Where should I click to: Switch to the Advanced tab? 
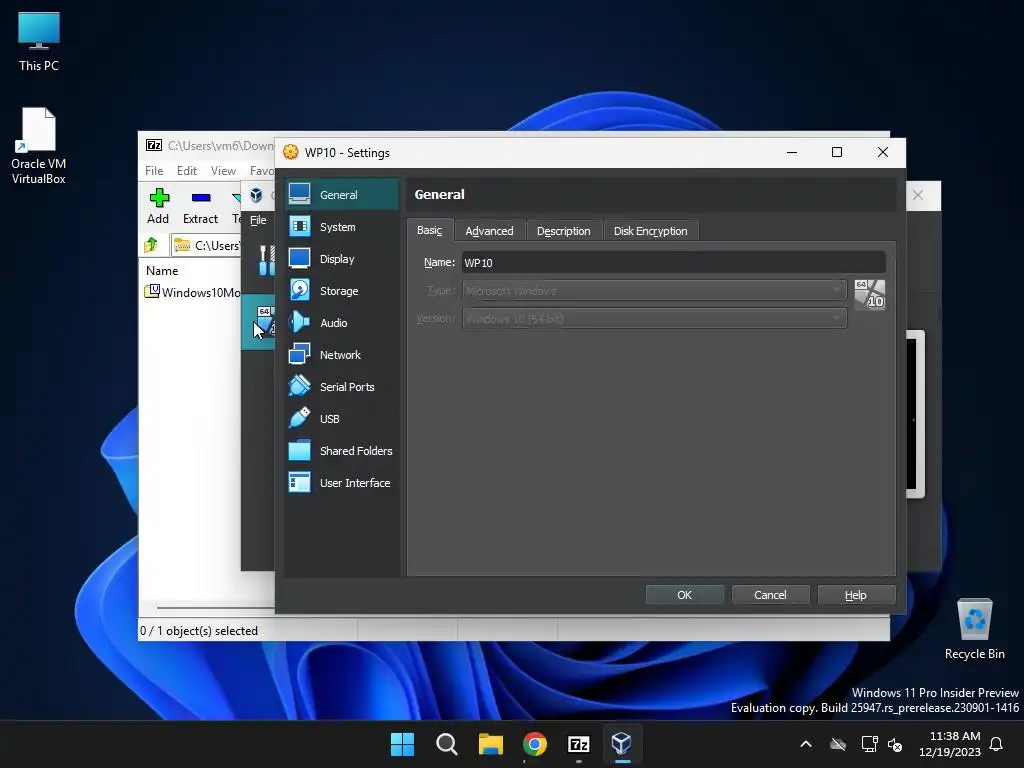coord(489,231)
